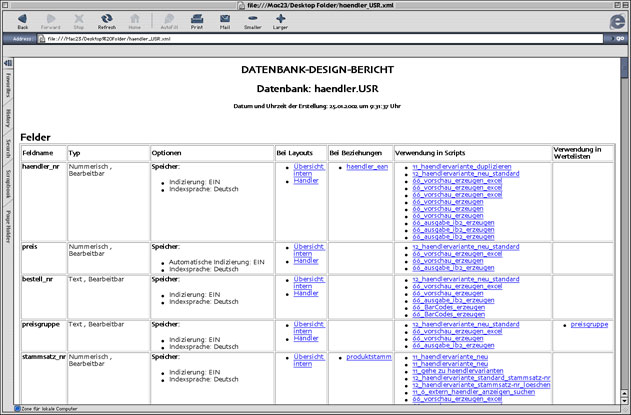Image resolution: width=631 pixels, height=415 pixels.
Task: Click the scrollbar up arrow
Action: (624, 393)
